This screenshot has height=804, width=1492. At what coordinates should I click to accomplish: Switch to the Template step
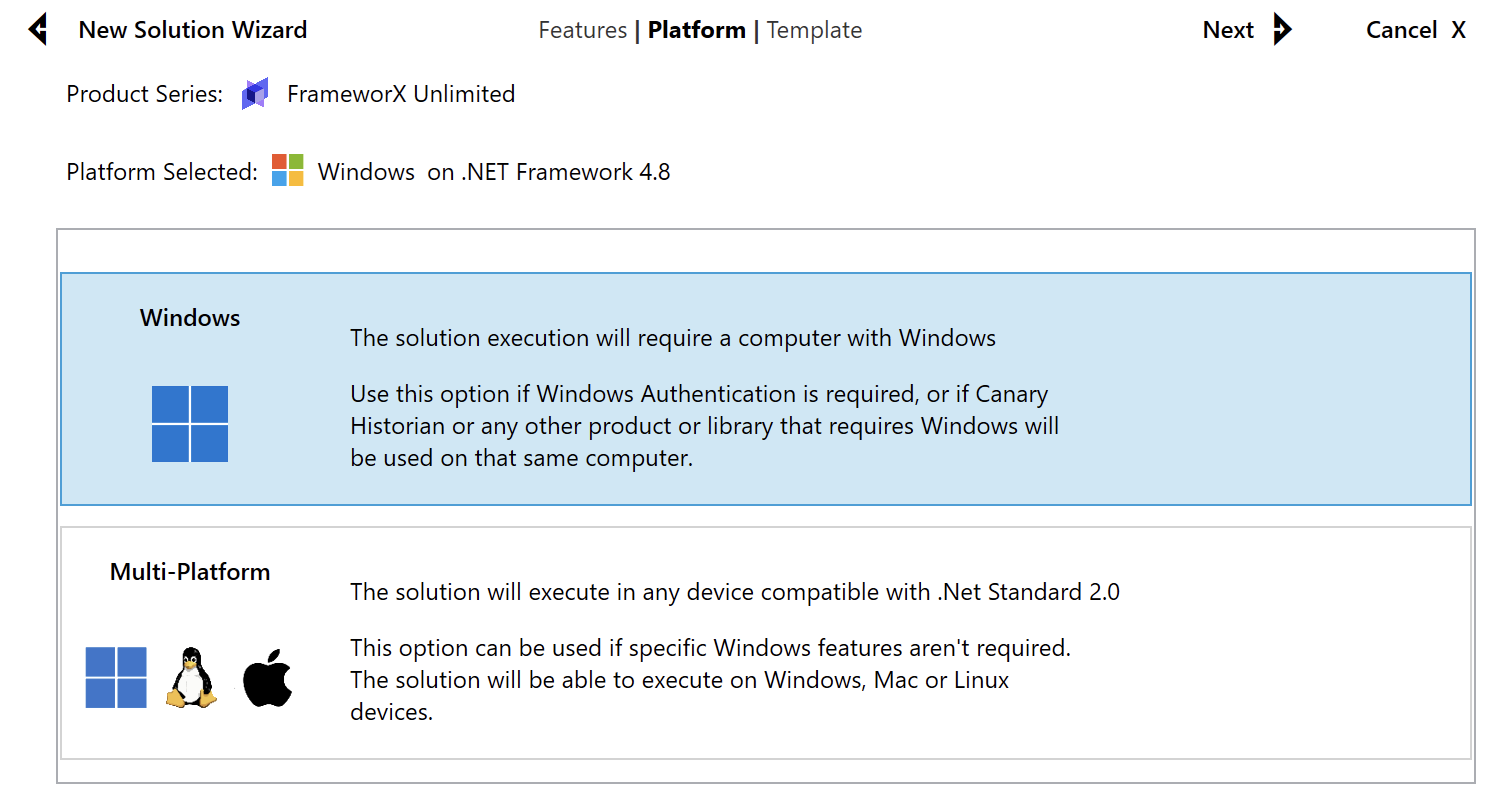coord(814,30)
